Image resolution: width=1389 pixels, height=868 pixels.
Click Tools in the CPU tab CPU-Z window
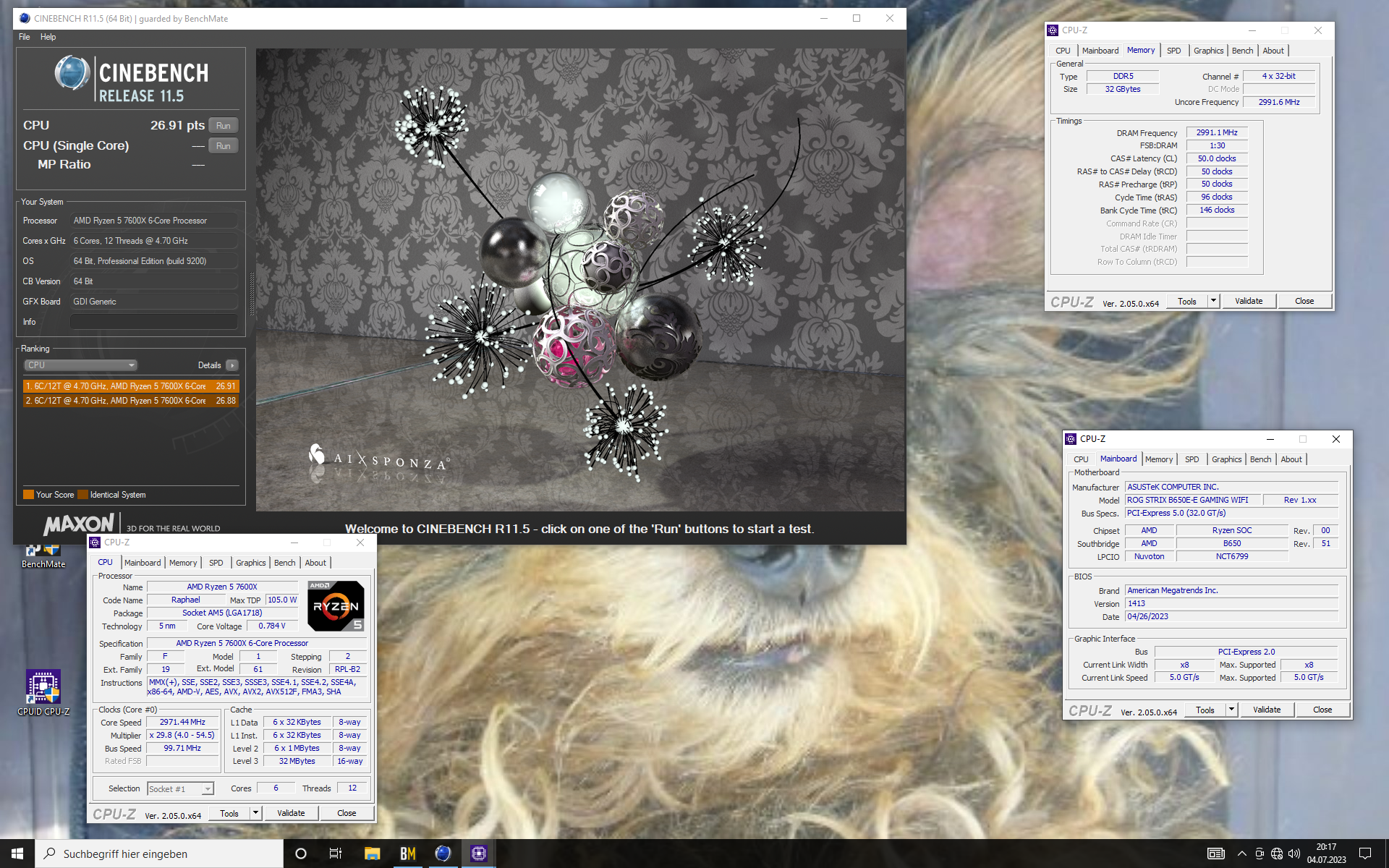click(x=229, y=813)
